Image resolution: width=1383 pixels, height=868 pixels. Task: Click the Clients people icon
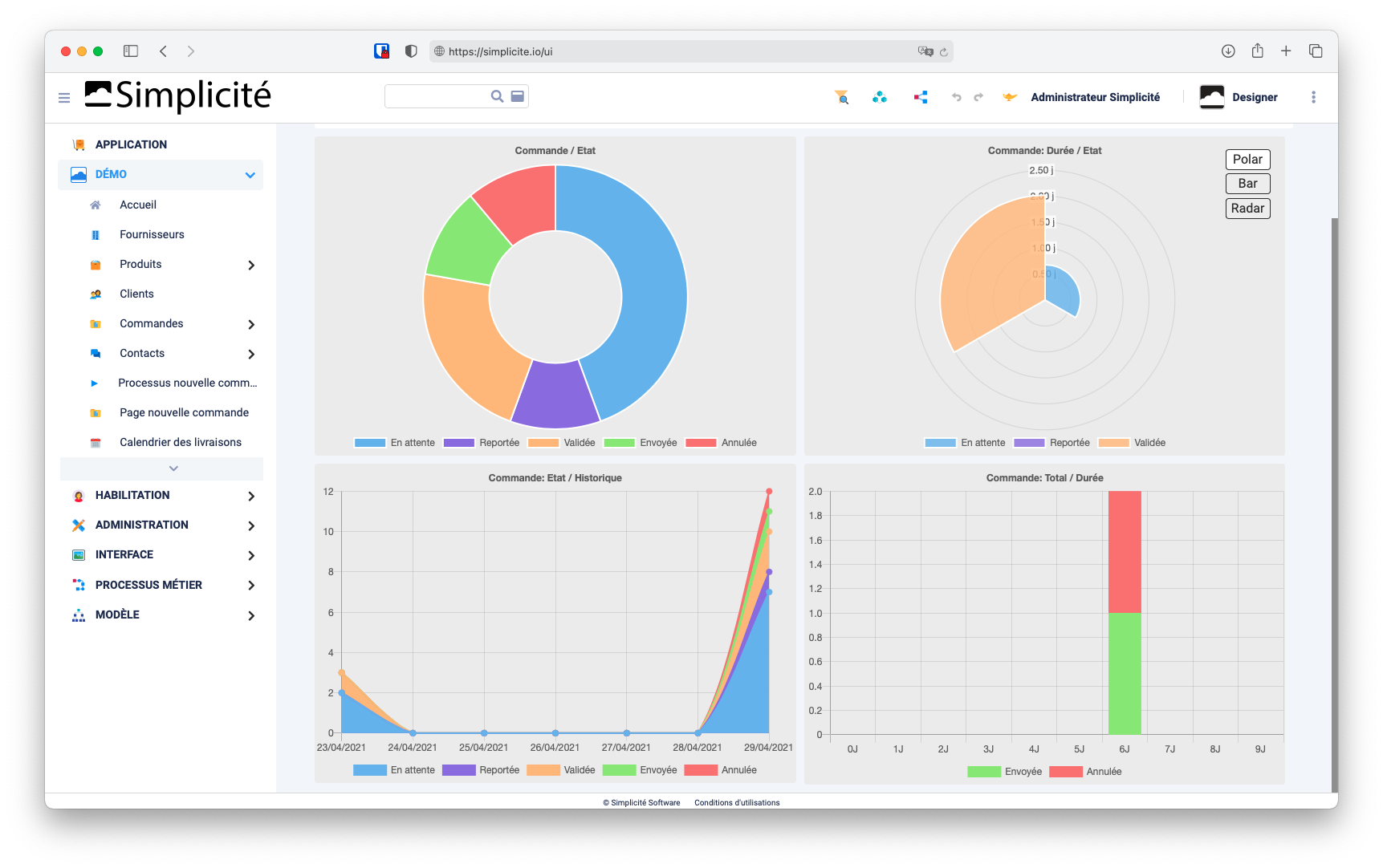point(96,294)
